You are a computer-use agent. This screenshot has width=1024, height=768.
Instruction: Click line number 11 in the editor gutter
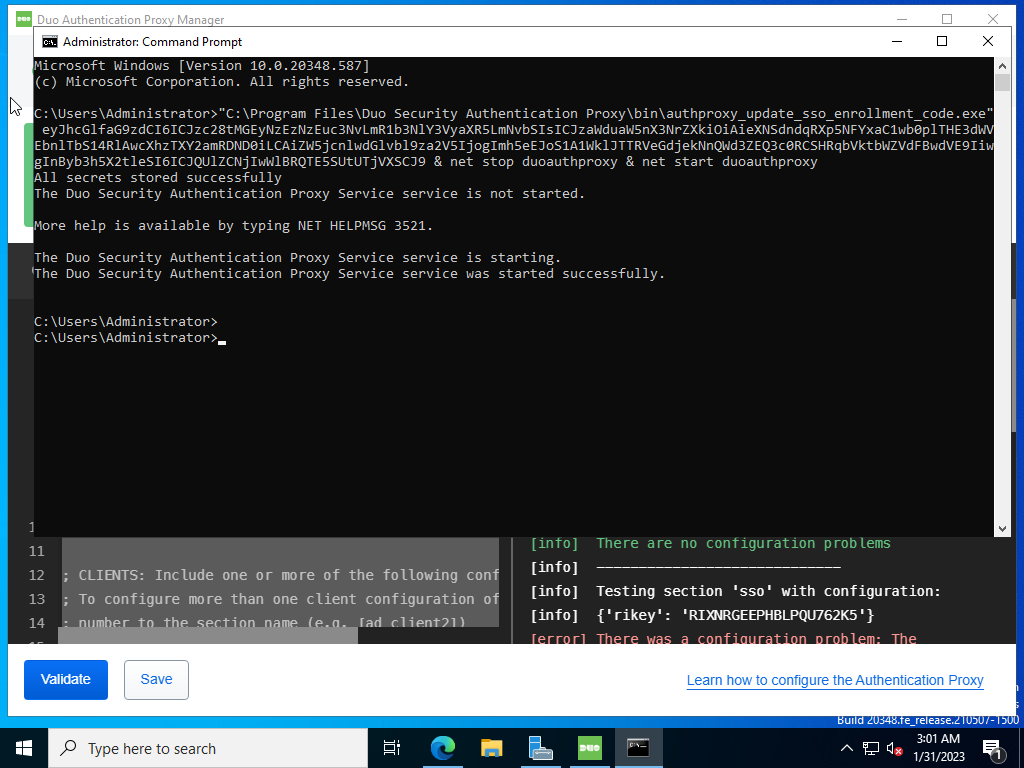[37, 551]
